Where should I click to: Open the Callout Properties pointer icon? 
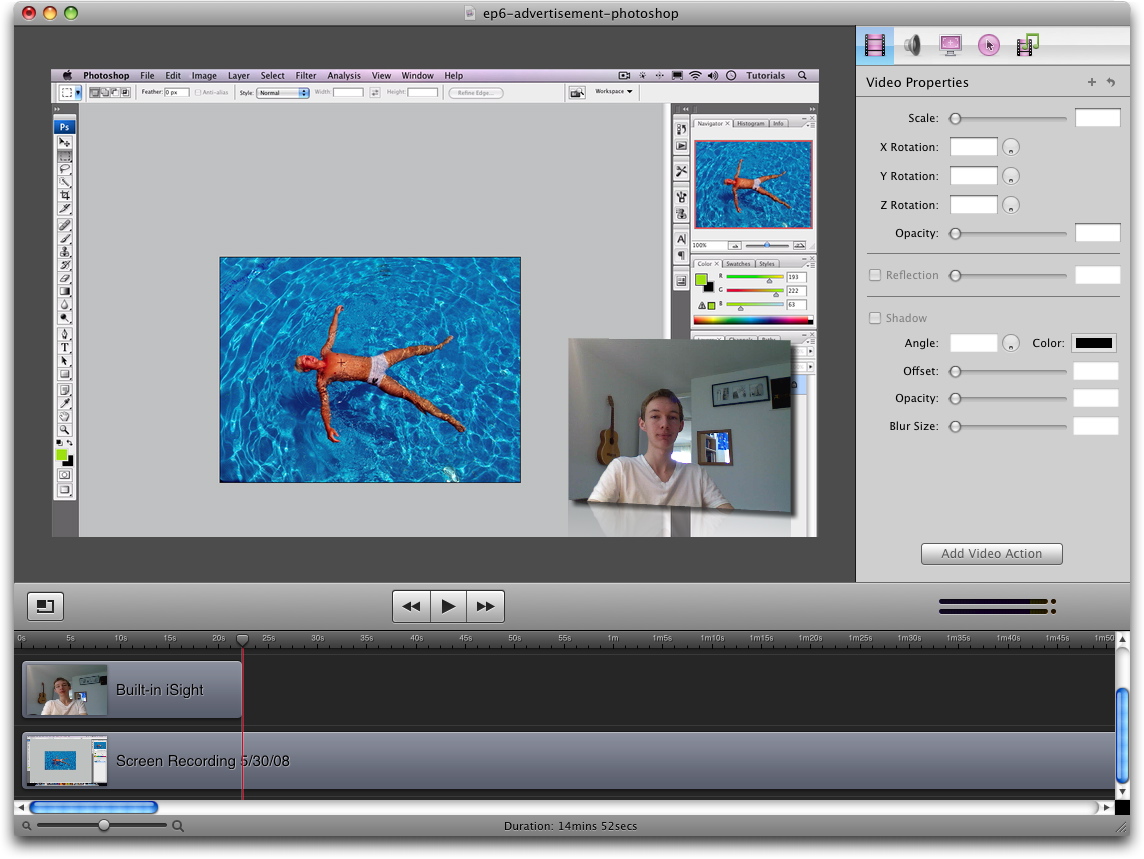click(x=988, y=45)
